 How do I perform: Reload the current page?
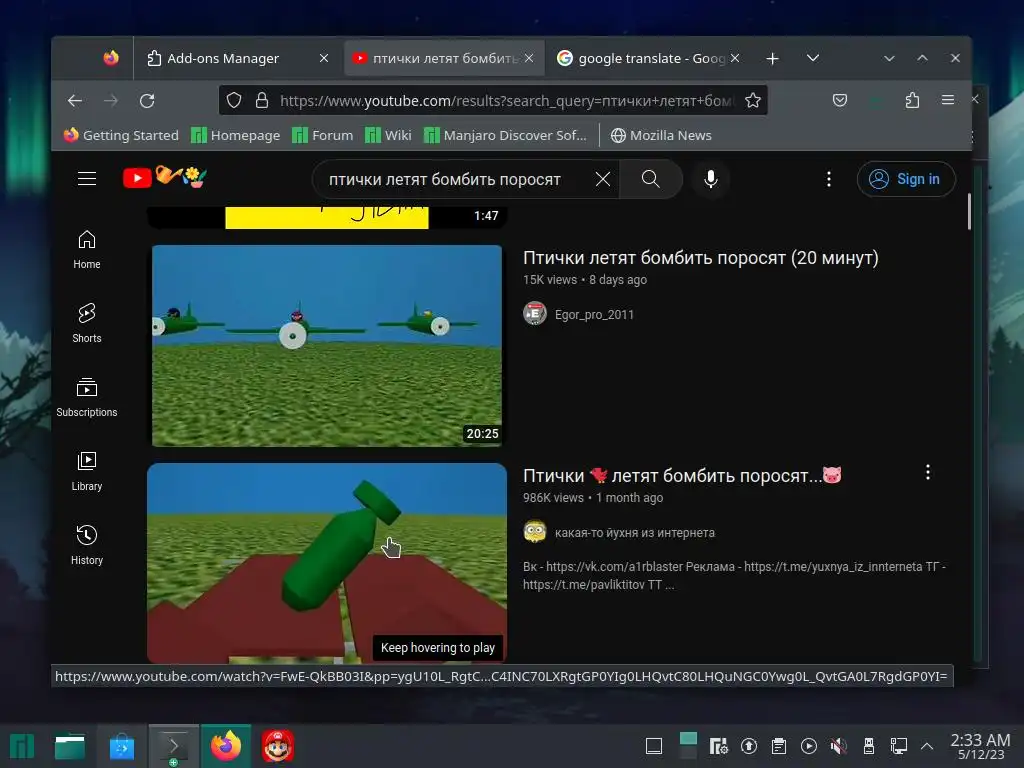point(147,101)
